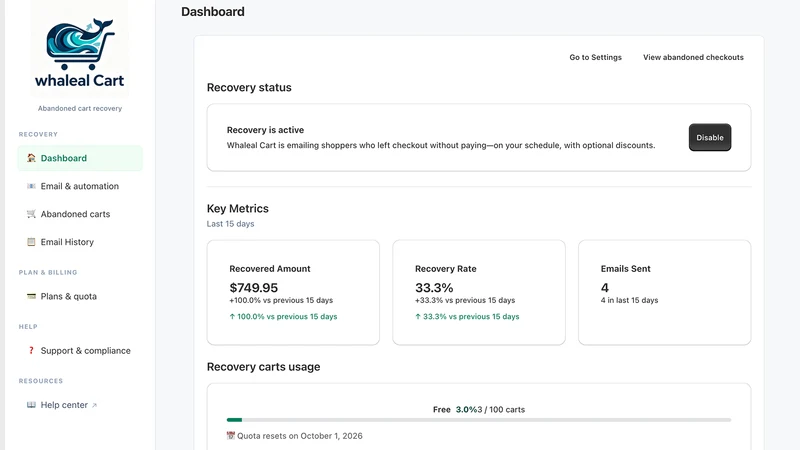Open the Help center link

(80, 405)
